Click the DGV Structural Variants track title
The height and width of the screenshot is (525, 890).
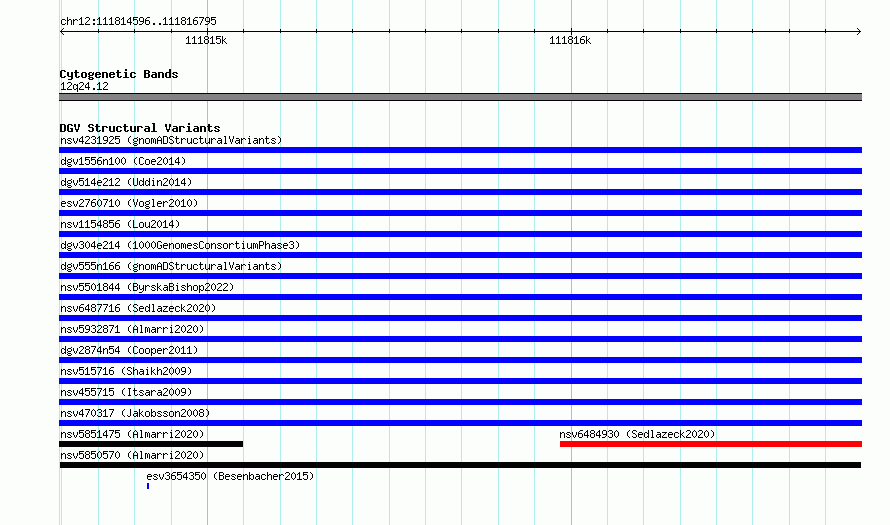tap(140, 128)
